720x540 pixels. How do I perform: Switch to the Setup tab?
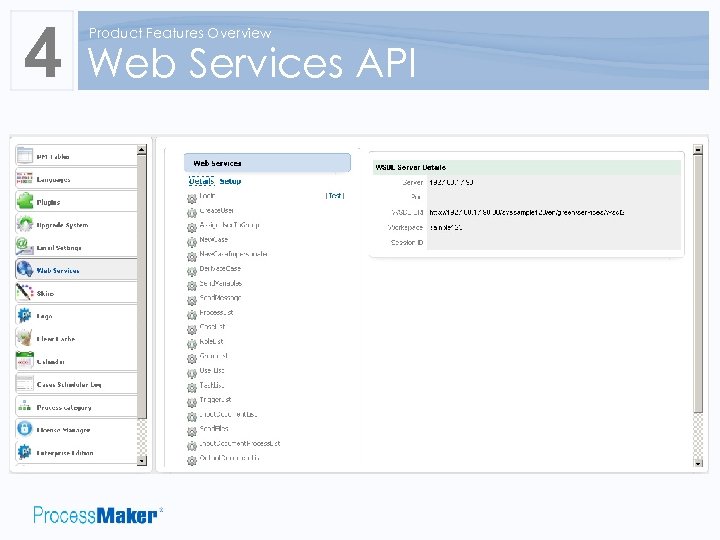(230, 181)
